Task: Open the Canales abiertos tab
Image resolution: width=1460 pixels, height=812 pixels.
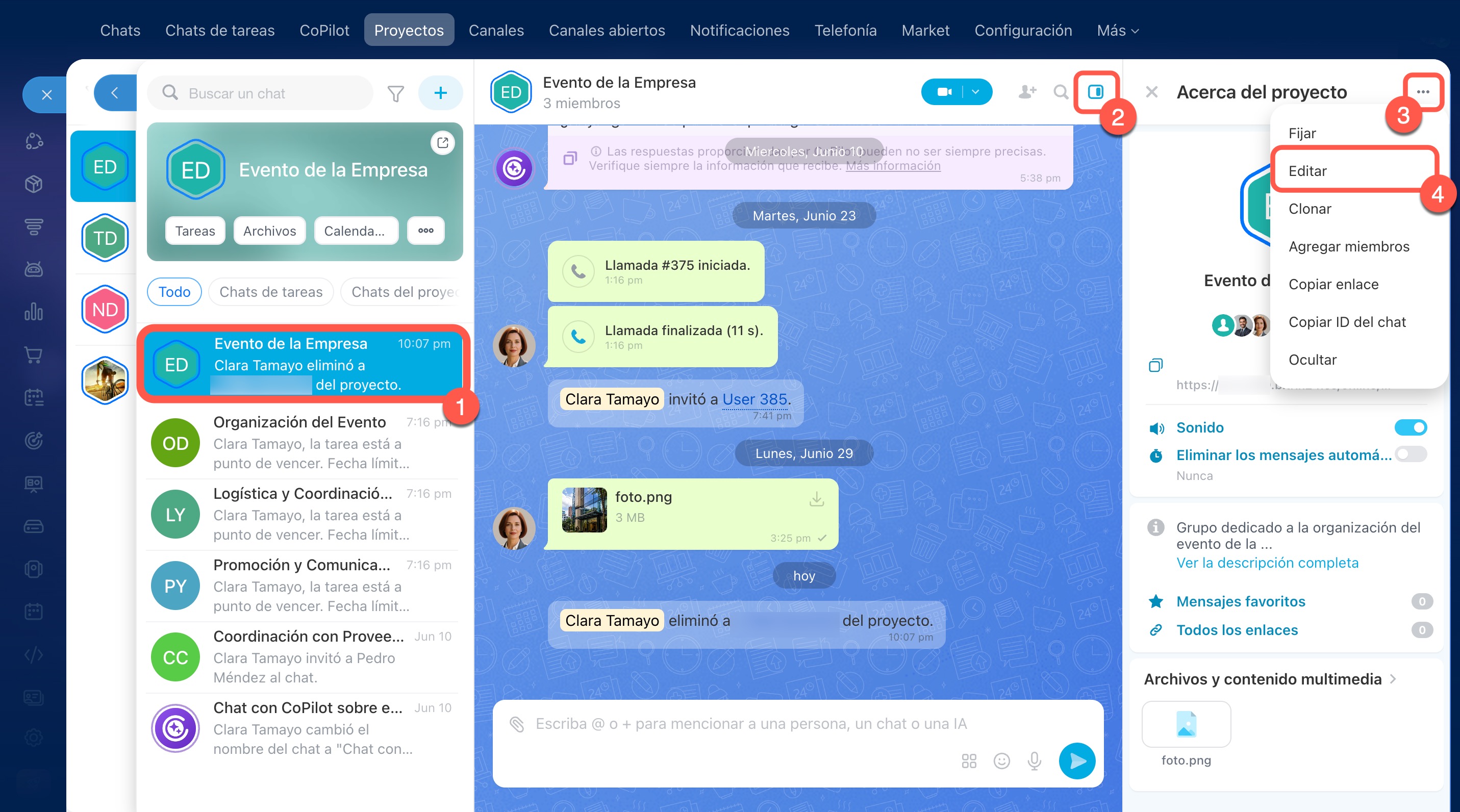Action: [607, 30]
